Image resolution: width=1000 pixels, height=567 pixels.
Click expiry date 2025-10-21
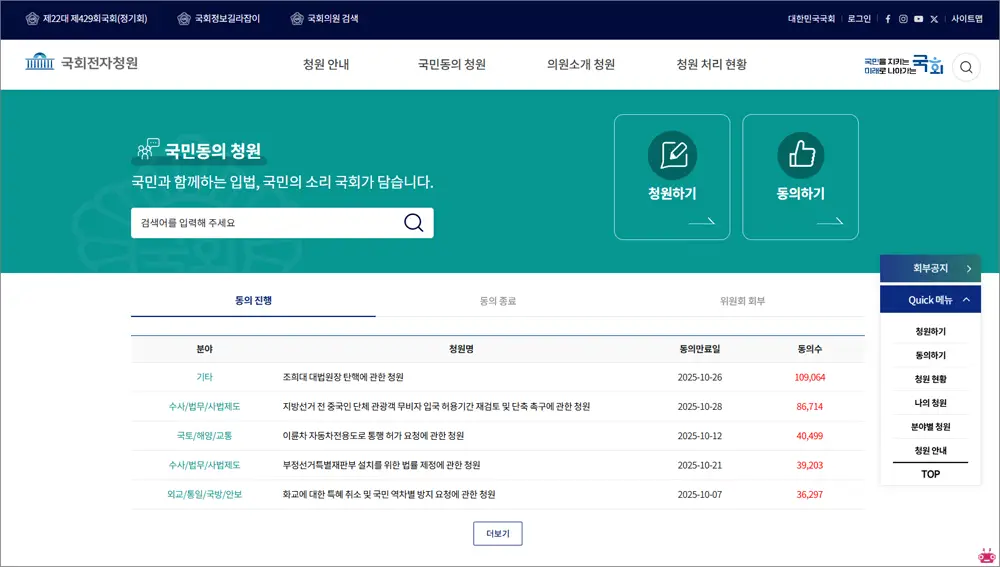700,465
